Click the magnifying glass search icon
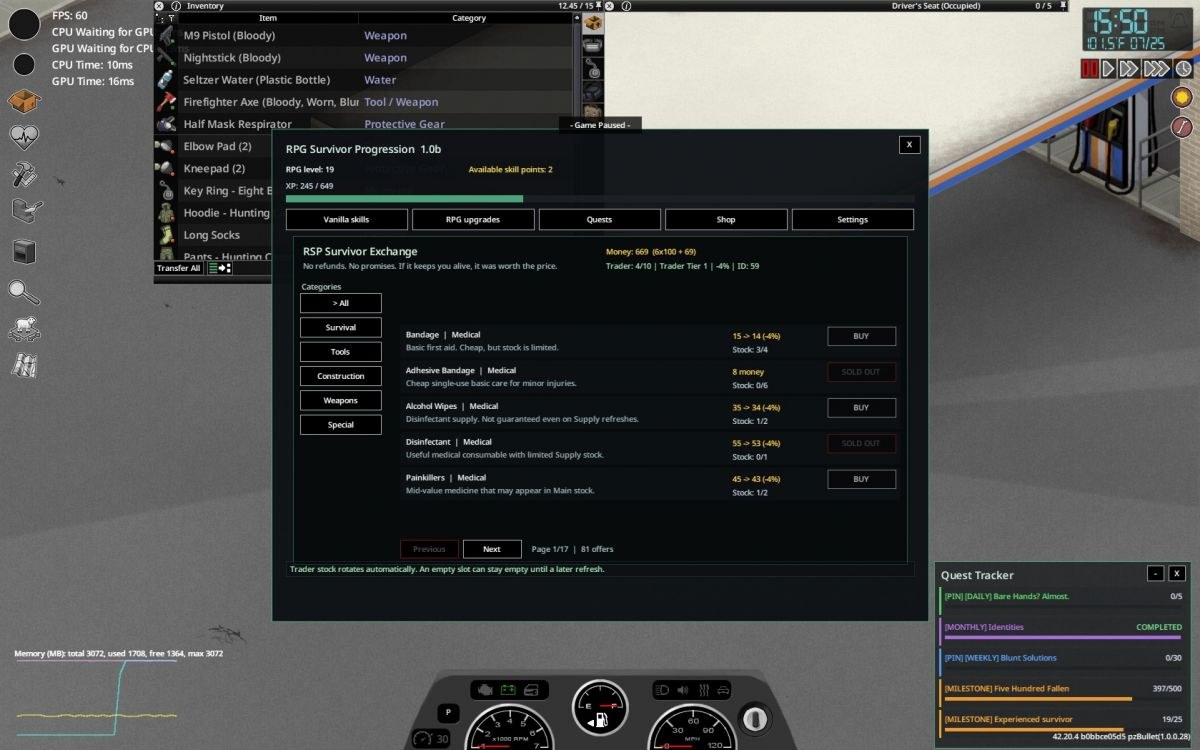 tap(24, 290)
